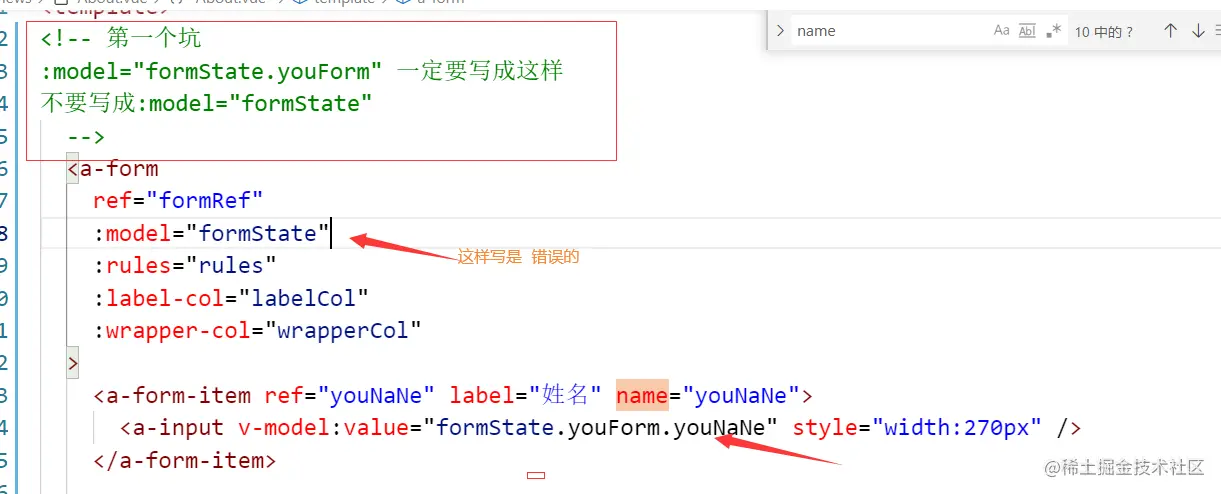Click comment line starting "不要写成"
Viewport: 1221px width, 494px height.
[x=207, y=103]
